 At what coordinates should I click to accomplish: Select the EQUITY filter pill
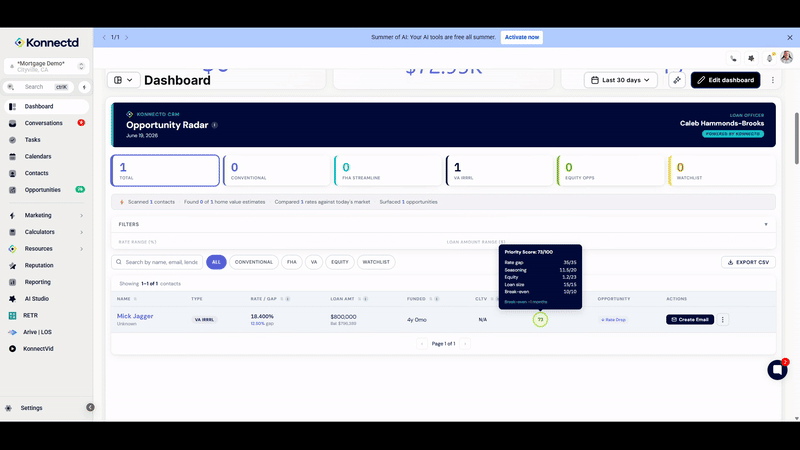coord(340,262)
